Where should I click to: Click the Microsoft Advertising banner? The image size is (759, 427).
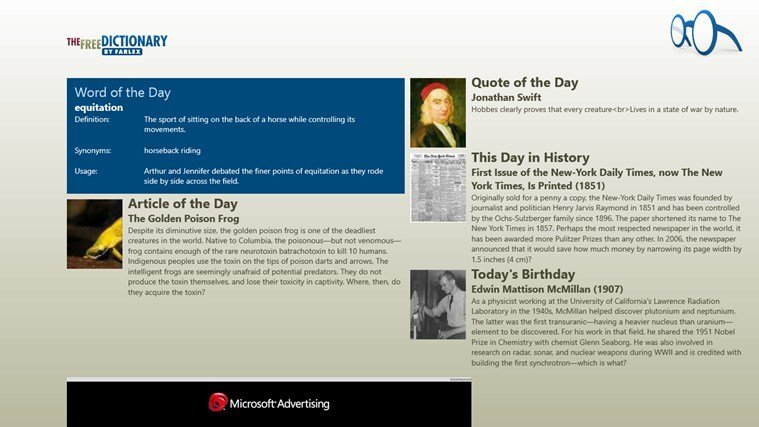point(269,404)
